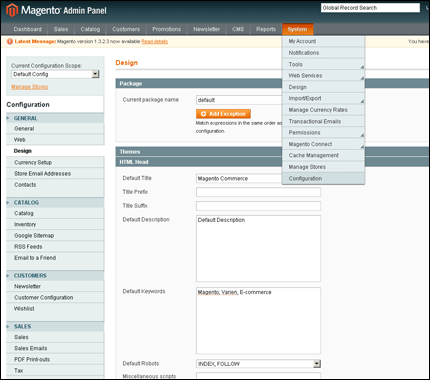Open the Reports menu
This screenshot has height=380, width=430.
coord(266,29)
